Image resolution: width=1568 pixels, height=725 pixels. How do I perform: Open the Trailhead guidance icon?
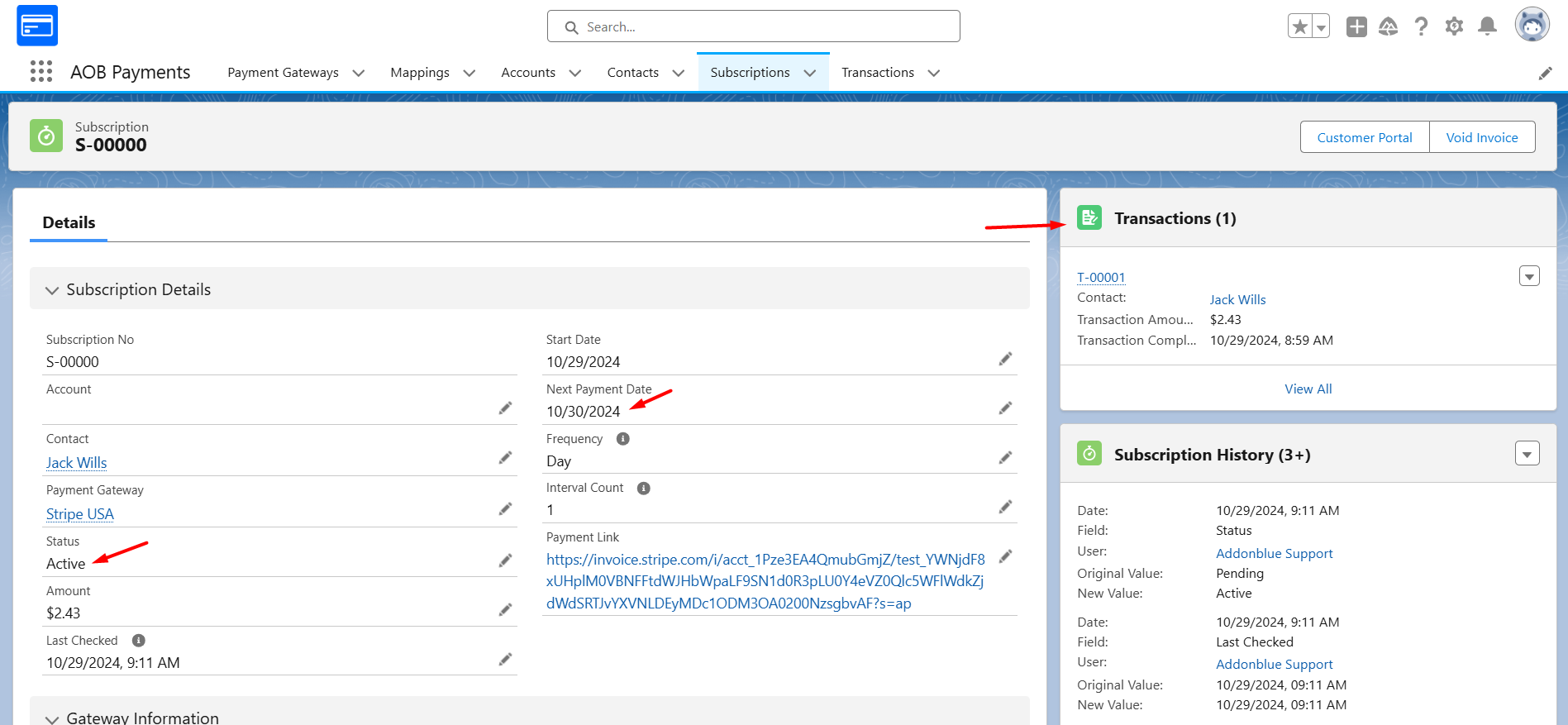coord(1389,26)
